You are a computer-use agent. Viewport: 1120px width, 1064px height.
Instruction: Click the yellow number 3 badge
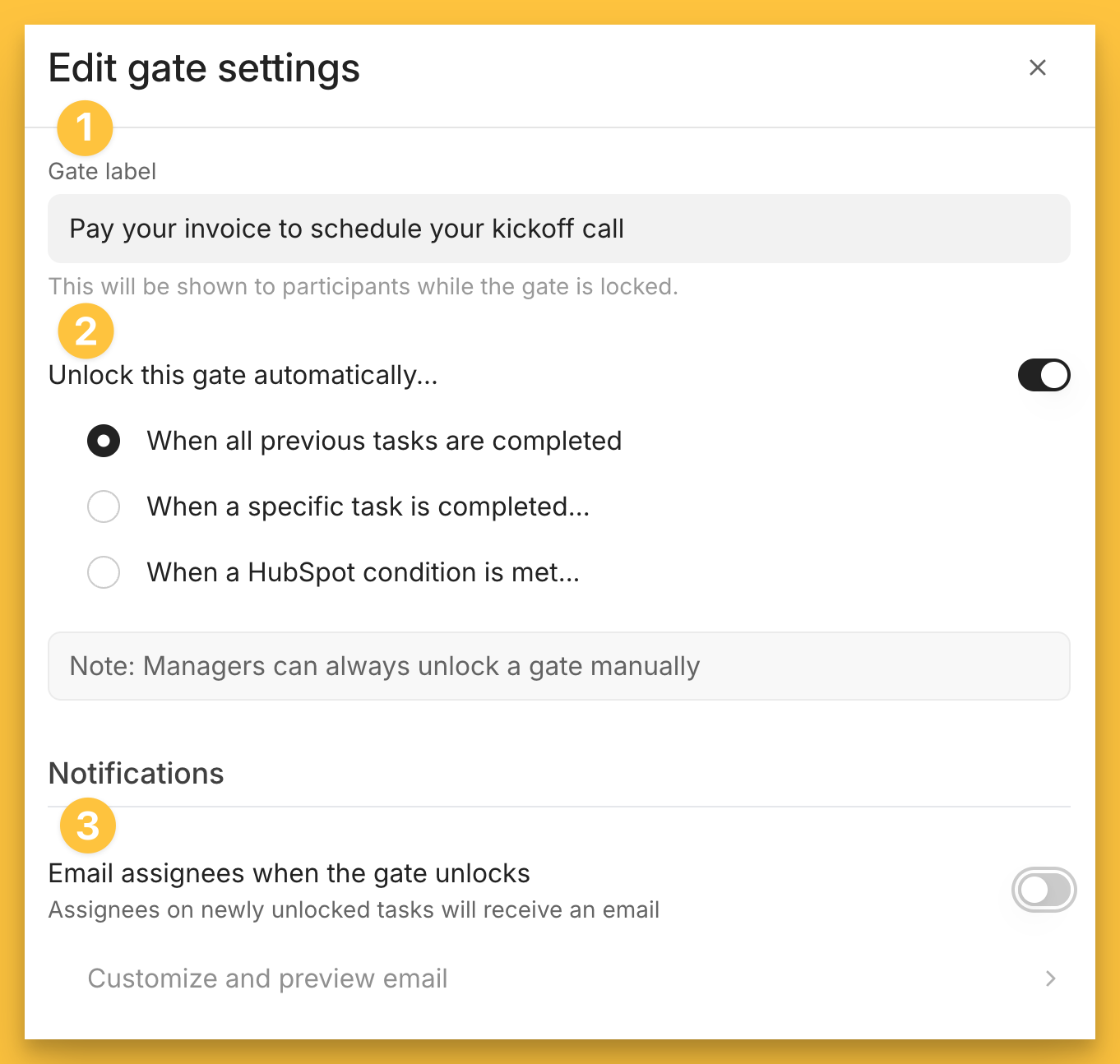coord(88,826)
